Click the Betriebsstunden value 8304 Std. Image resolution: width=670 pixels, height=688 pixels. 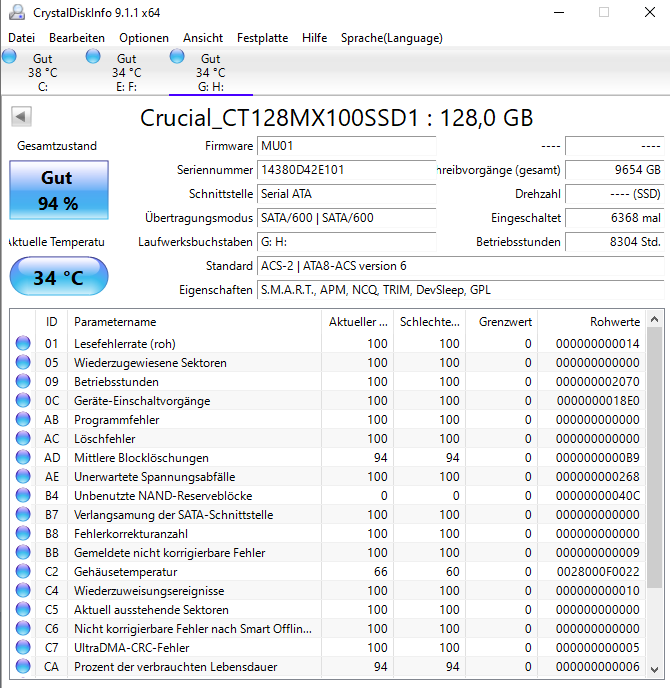click(x=615, y=242)
